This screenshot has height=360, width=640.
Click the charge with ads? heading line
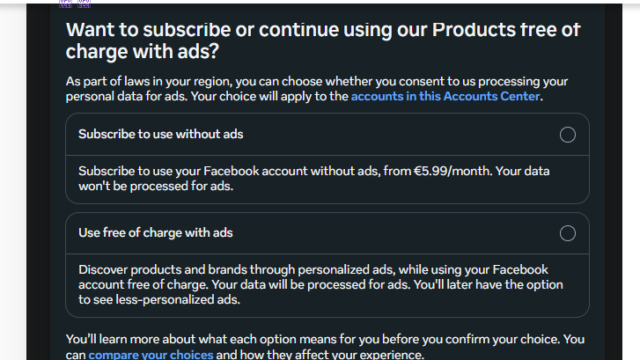(142, 51)
